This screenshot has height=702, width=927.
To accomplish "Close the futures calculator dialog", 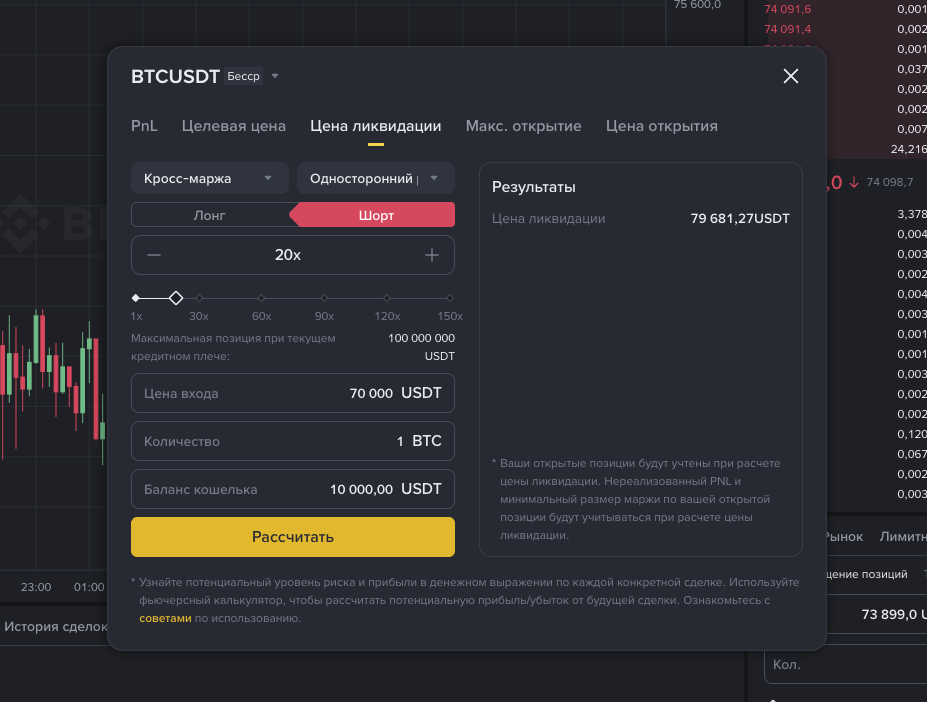I will click(x=790, y=76).
